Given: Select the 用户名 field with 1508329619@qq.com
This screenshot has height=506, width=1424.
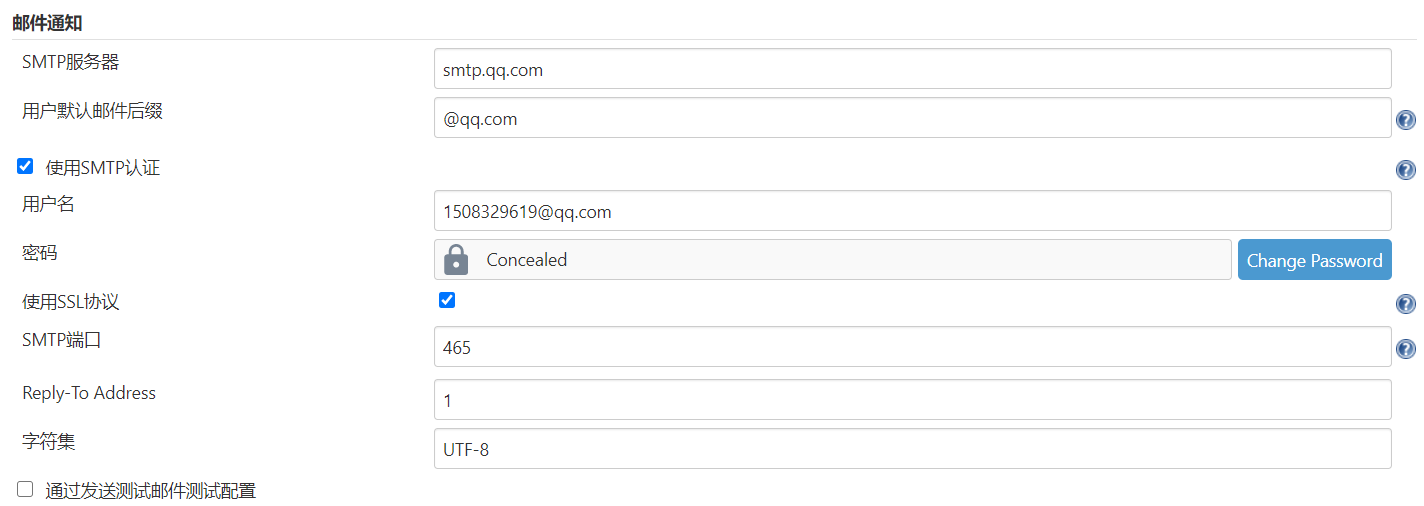Looking at the screenshot, I should point(912,211).
